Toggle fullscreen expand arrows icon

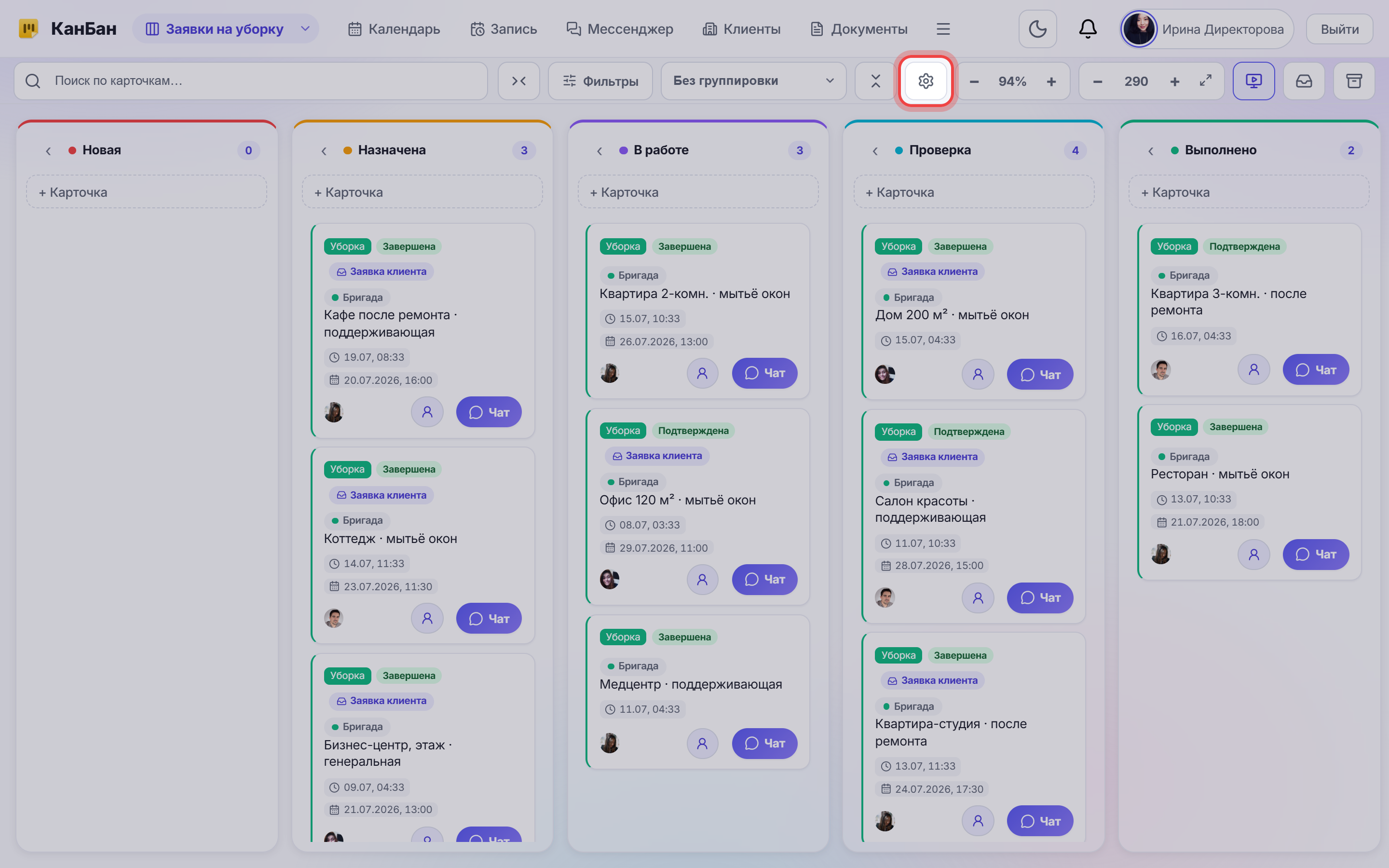pos(1205,81)
